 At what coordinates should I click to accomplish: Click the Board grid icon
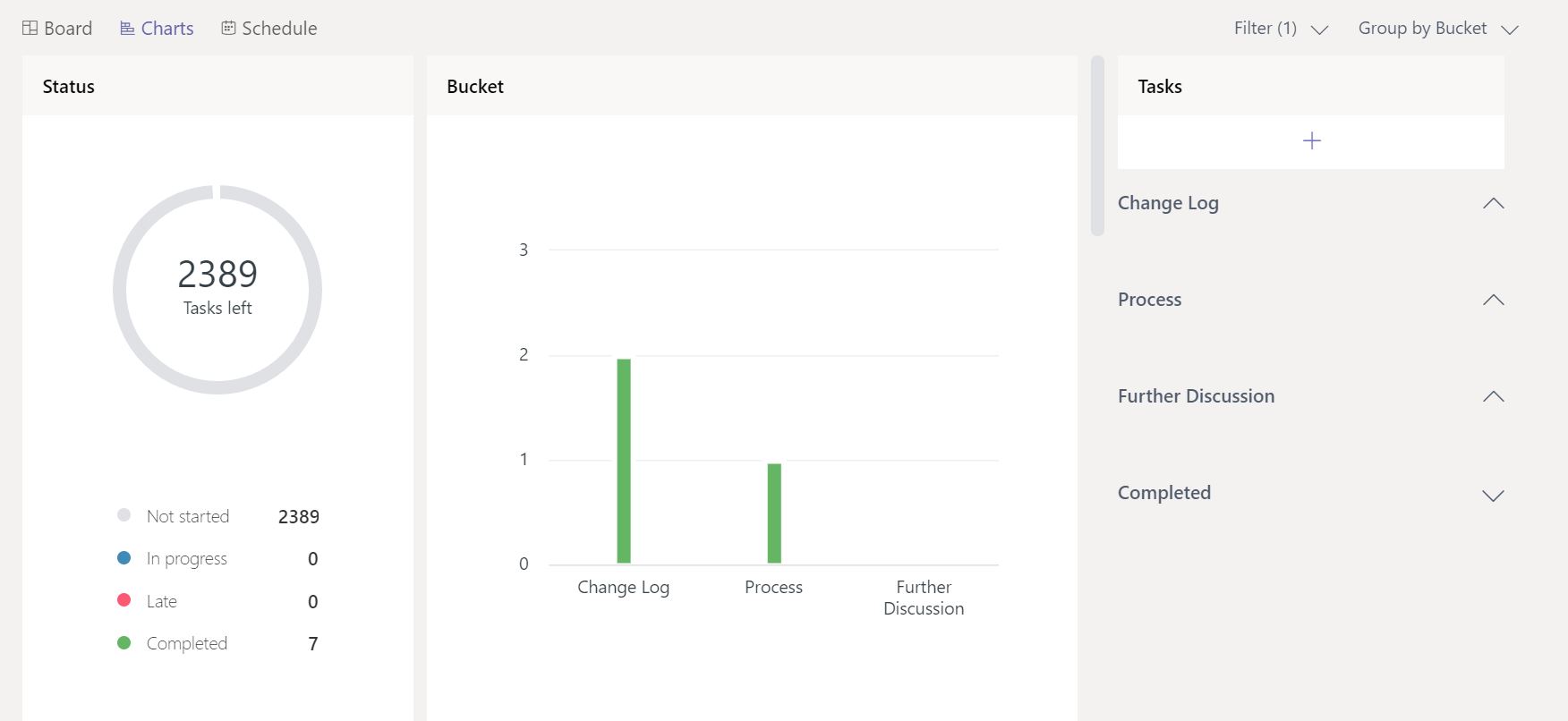[x=30, y=29]
